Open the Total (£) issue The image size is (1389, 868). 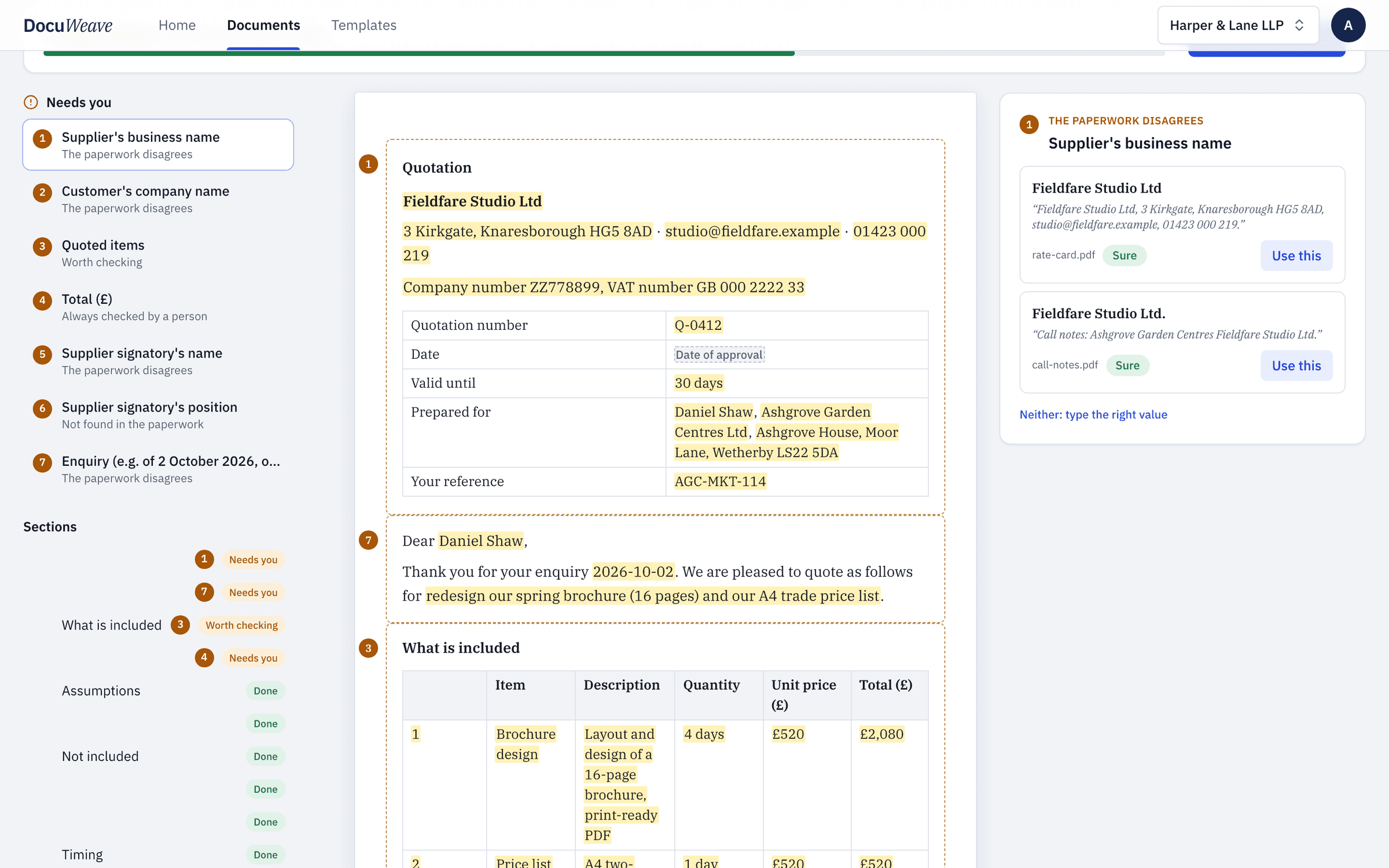point(158,307)
